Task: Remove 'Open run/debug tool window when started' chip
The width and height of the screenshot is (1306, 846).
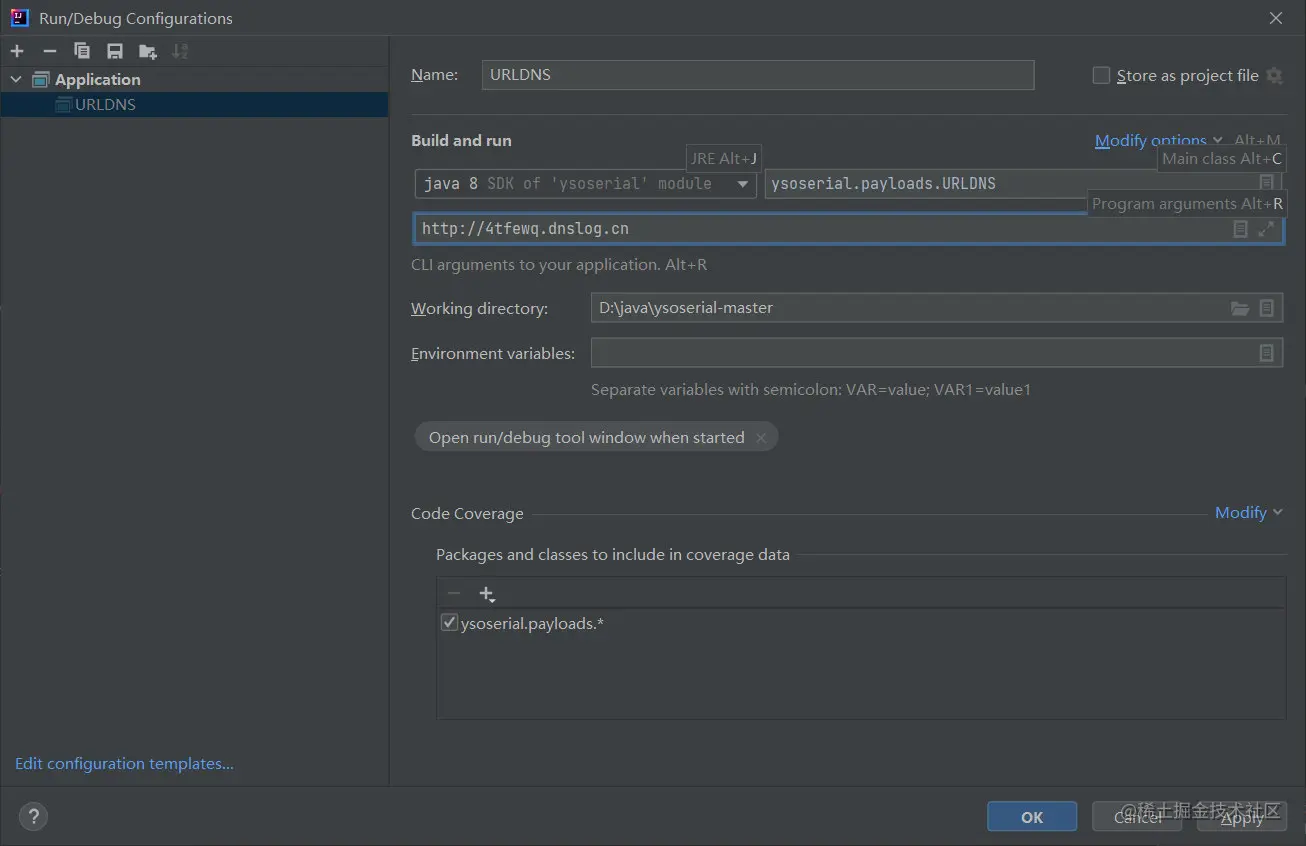Action: point(761,438)
